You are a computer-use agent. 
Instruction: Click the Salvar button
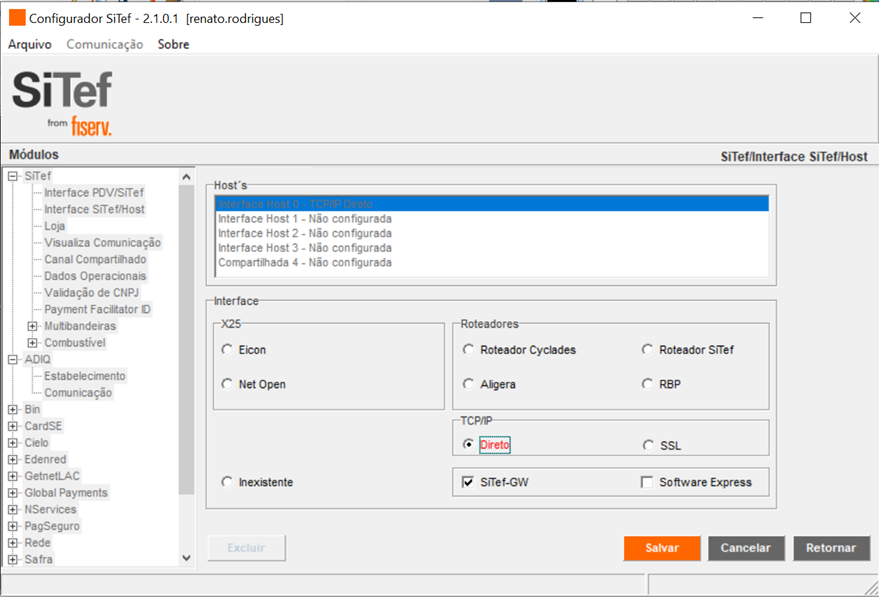pyautogui.click(x=662, y=548)
